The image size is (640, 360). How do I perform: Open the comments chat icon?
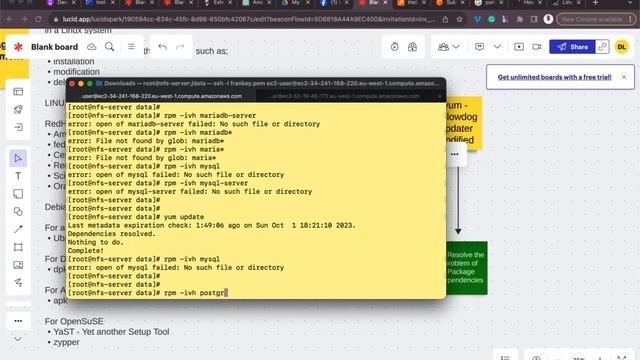point(480,47)
